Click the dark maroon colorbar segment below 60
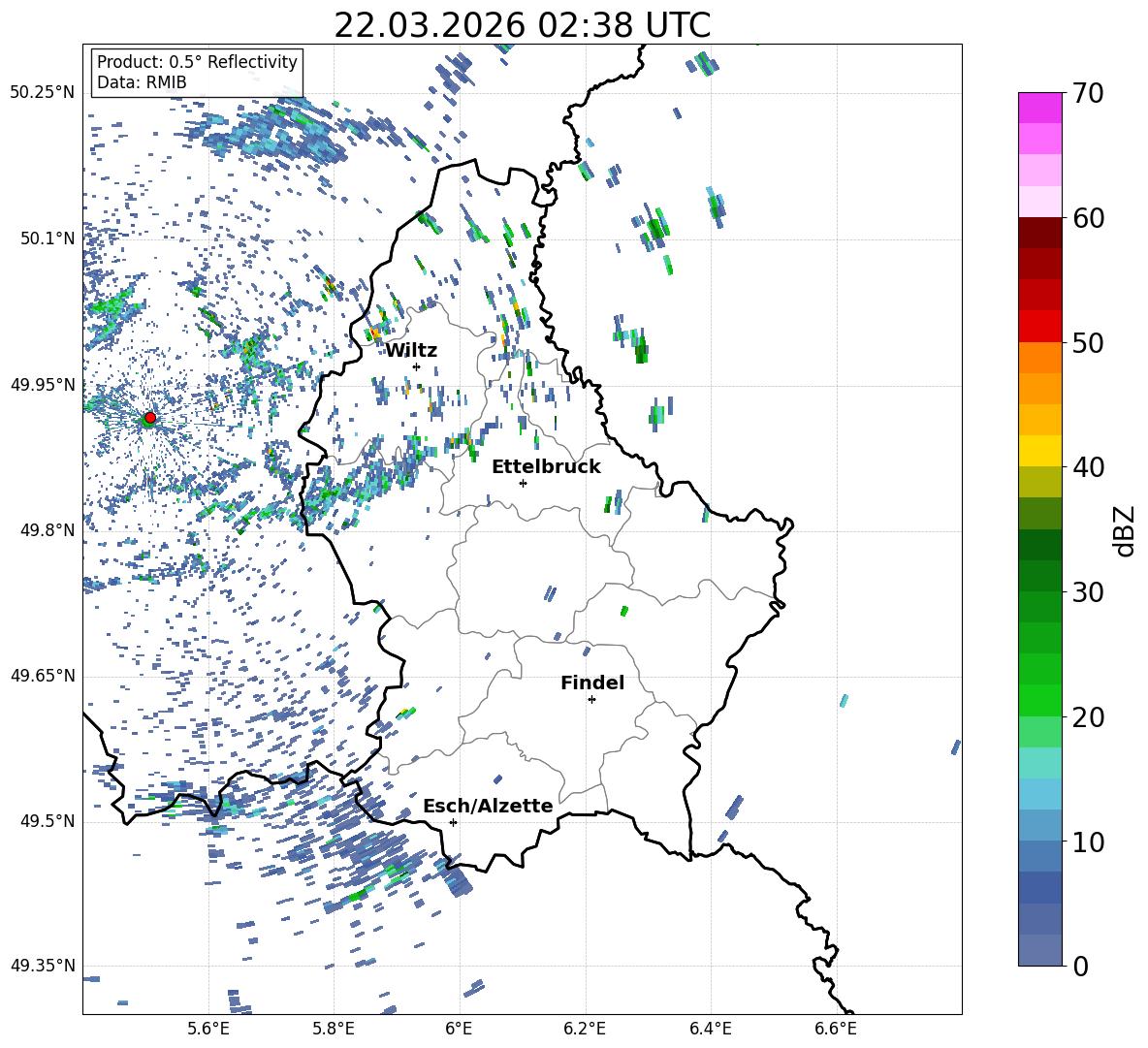 click(x=1039, y=233)
